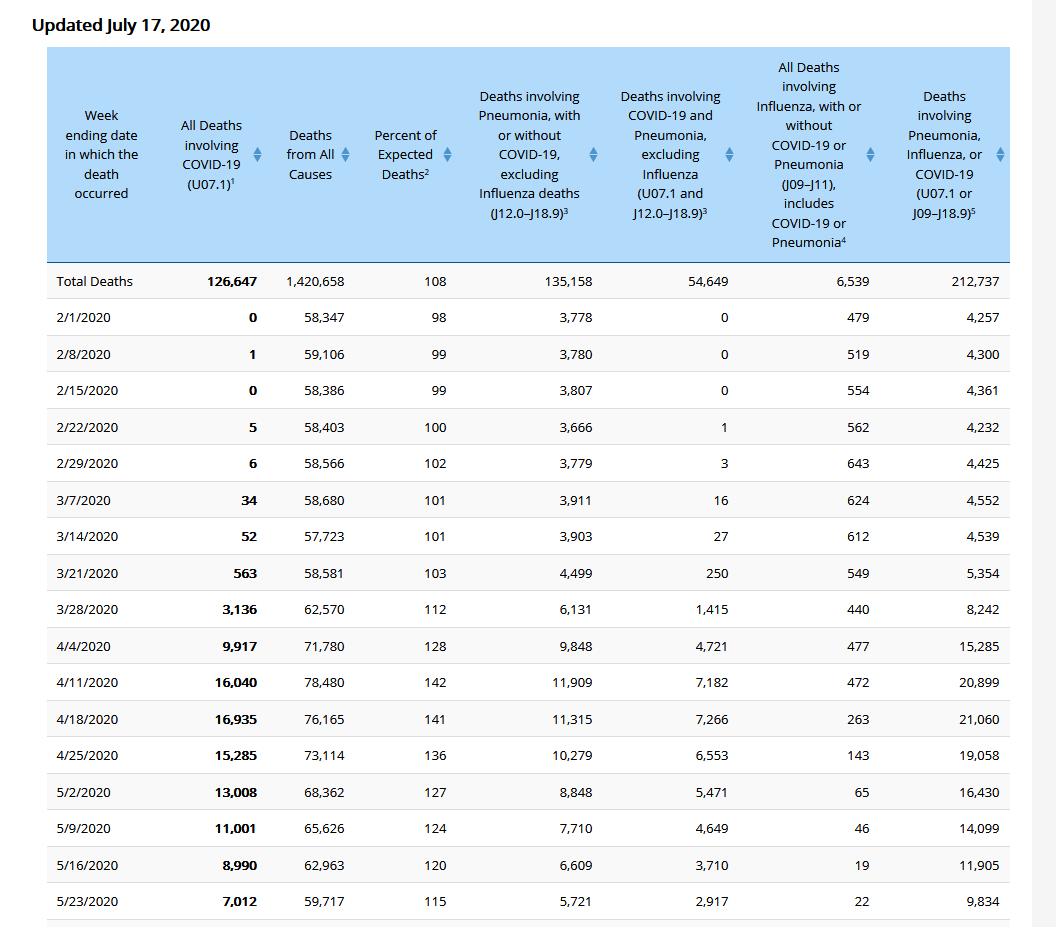This screenshot has height=927, width=1056.
Task: Sort Influenza deaths column using its arrow icon
Action: pyautogui.click(x=870, y=154)
